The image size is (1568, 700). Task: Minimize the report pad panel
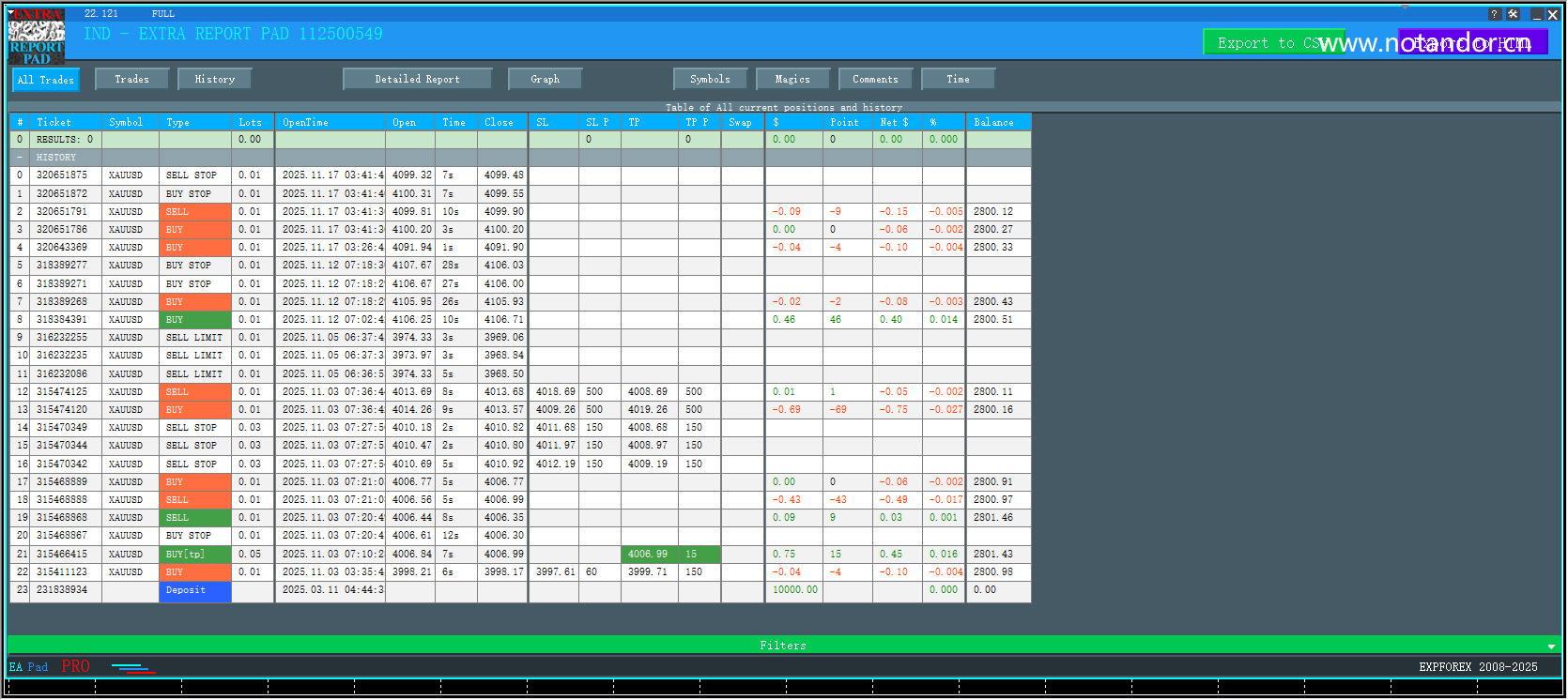pos(1537,14)
